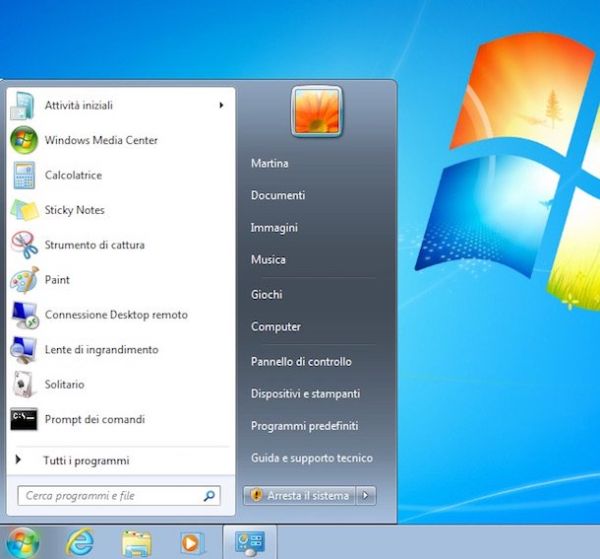Open Prompt dei comandi icon
Screen dimensions: 600x559
24,419
